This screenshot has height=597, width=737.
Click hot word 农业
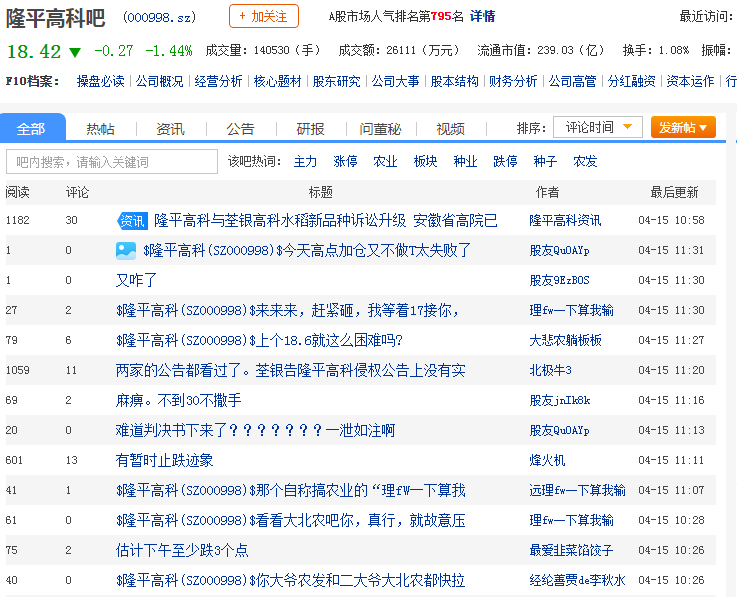pyautogui.click(x=385, y=162)
